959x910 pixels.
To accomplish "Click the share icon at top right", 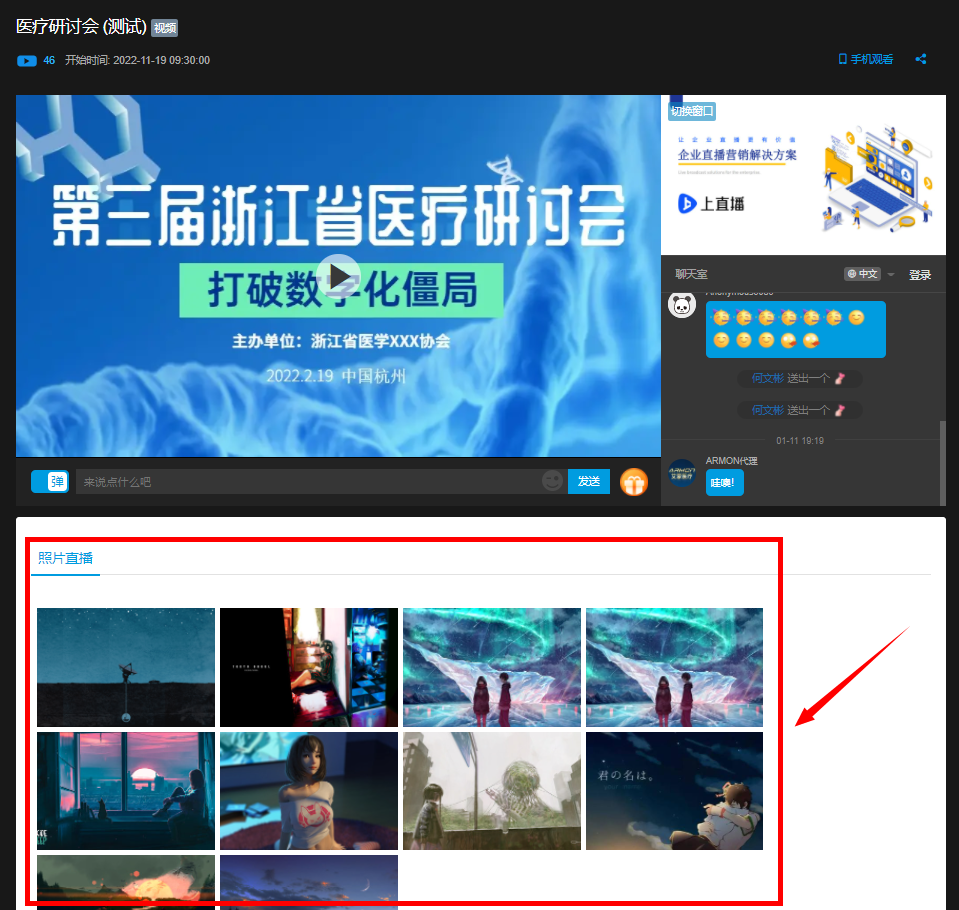I will click(920, 59).
